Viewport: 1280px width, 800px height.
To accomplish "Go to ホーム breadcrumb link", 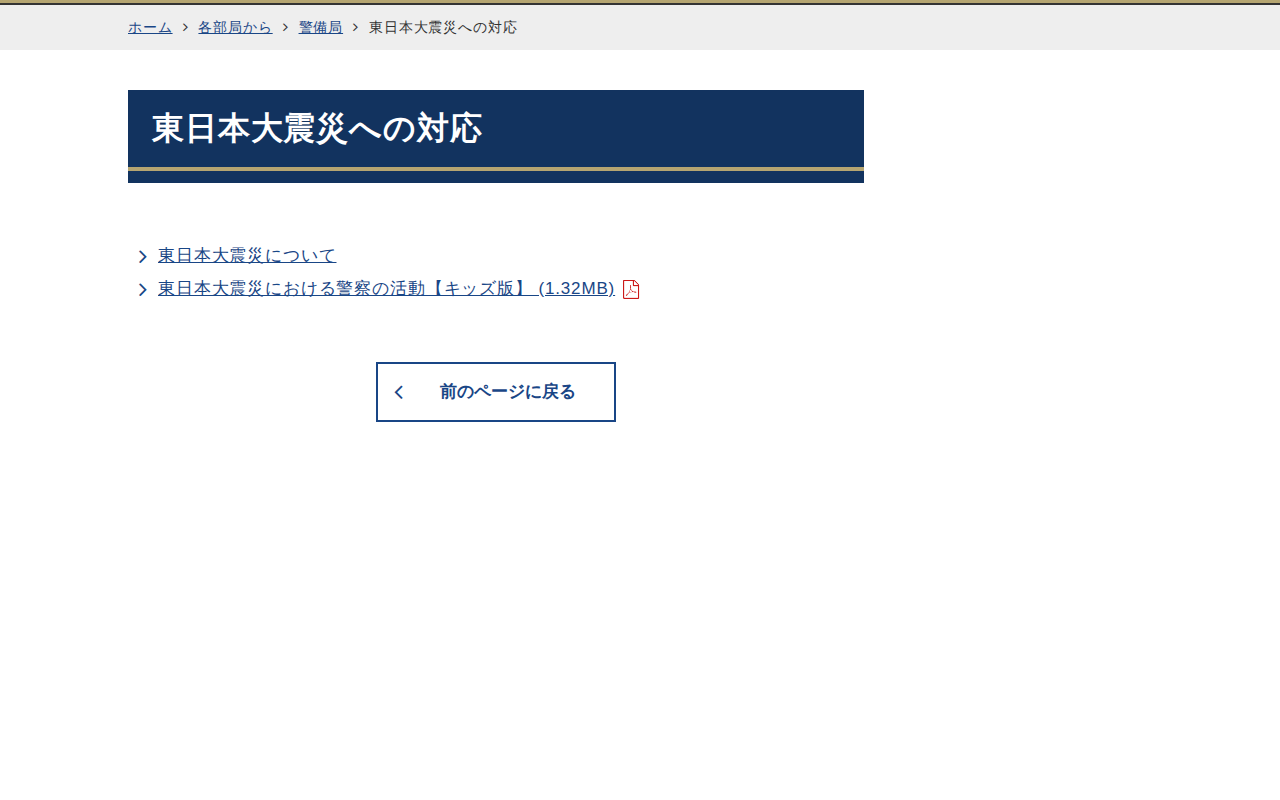I will 150,28.
